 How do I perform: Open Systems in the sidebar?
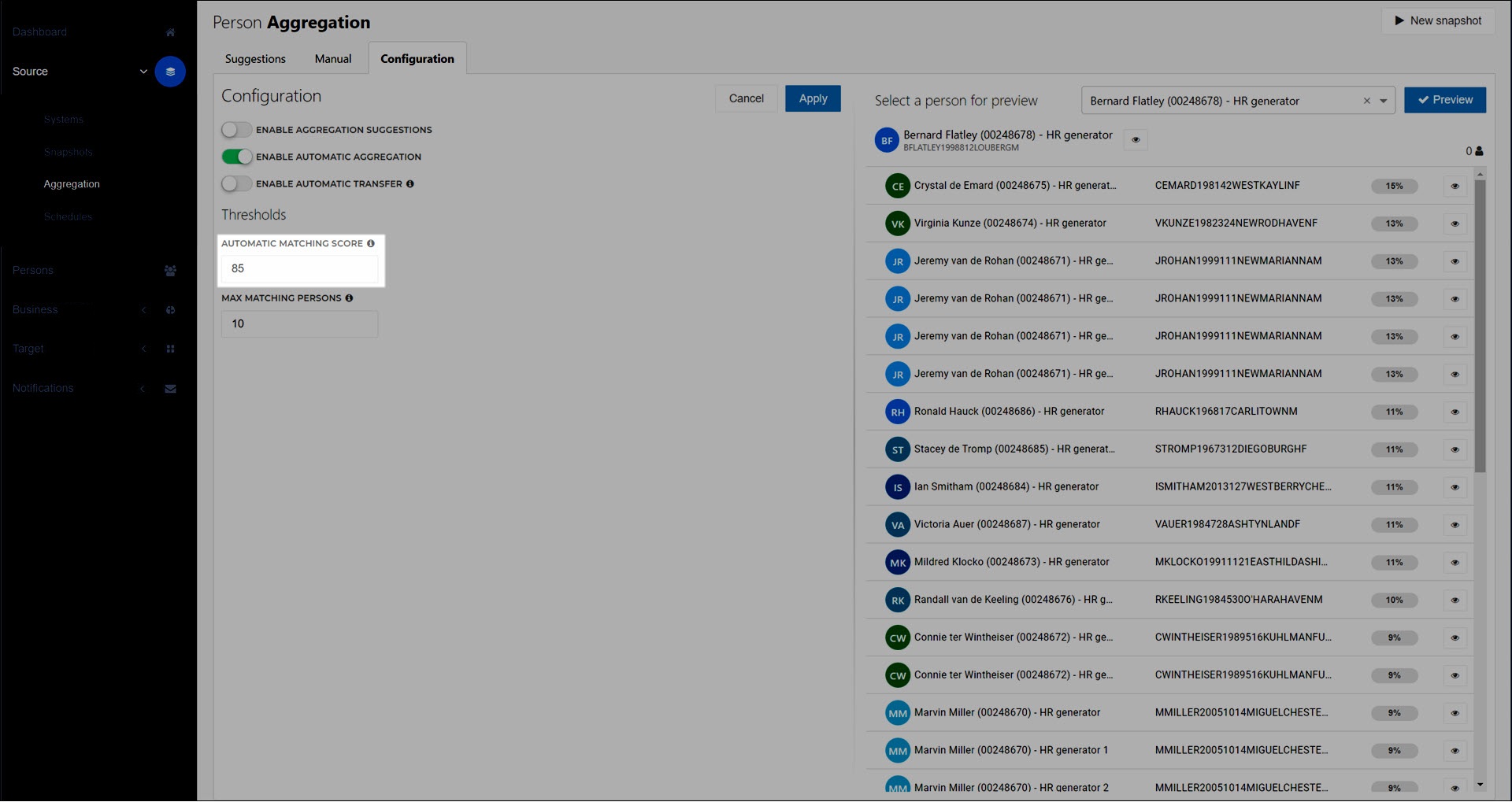point(64,120)
